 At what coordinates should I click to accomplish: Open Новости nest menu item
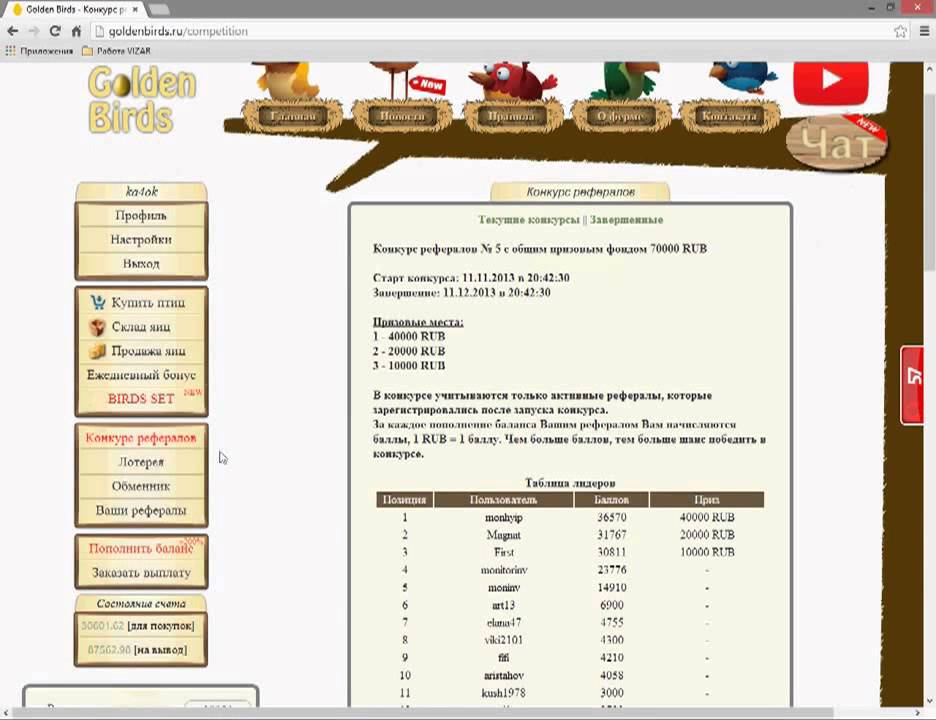402,116
